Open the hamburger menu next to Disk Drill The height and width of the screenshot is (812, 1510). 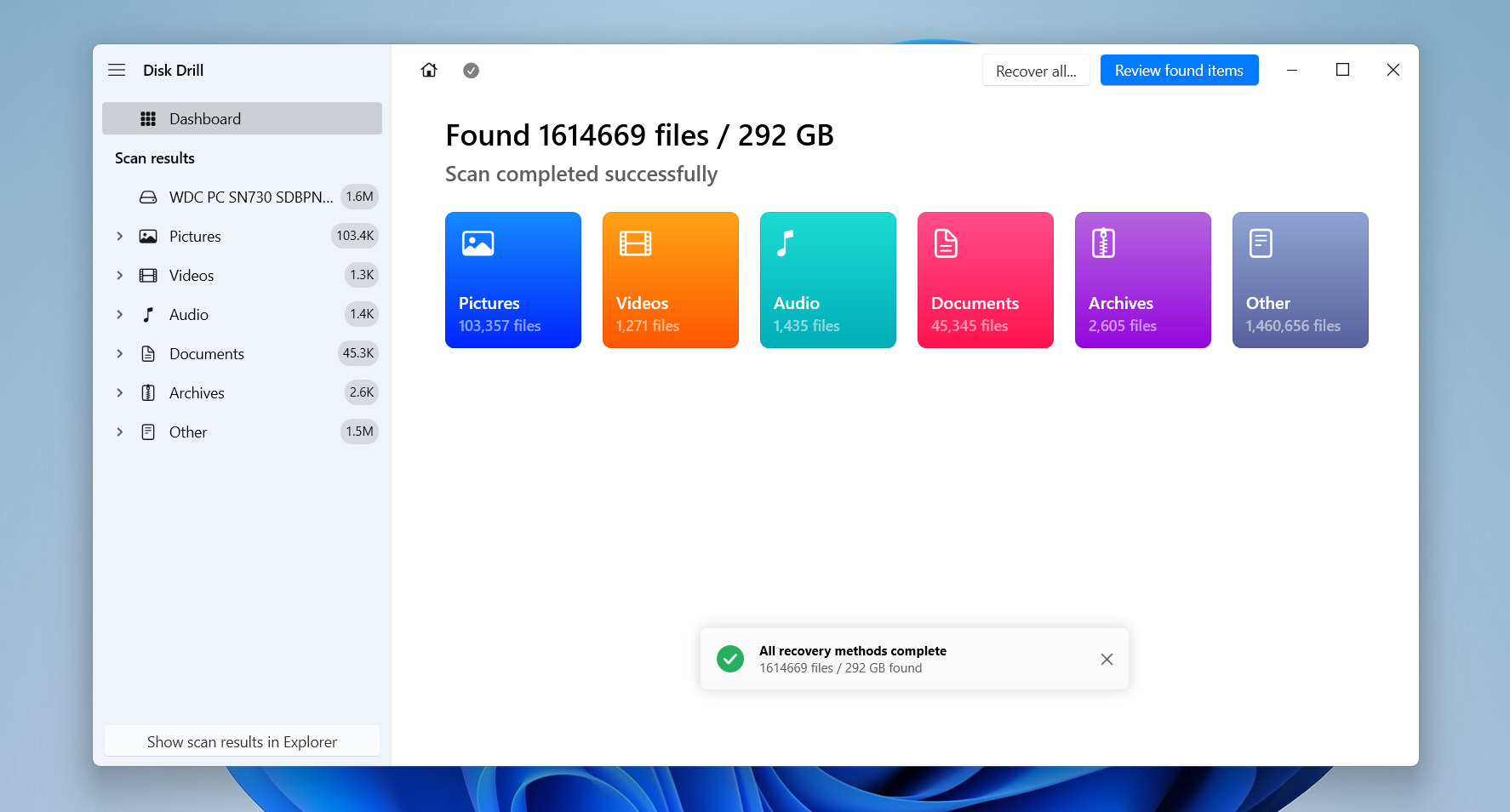(117, 70)
